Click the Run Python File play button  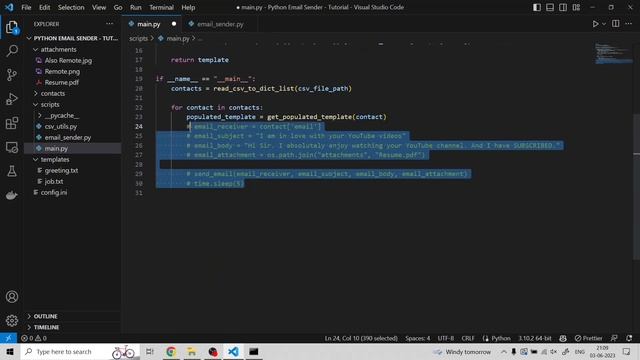pos(596,24)
